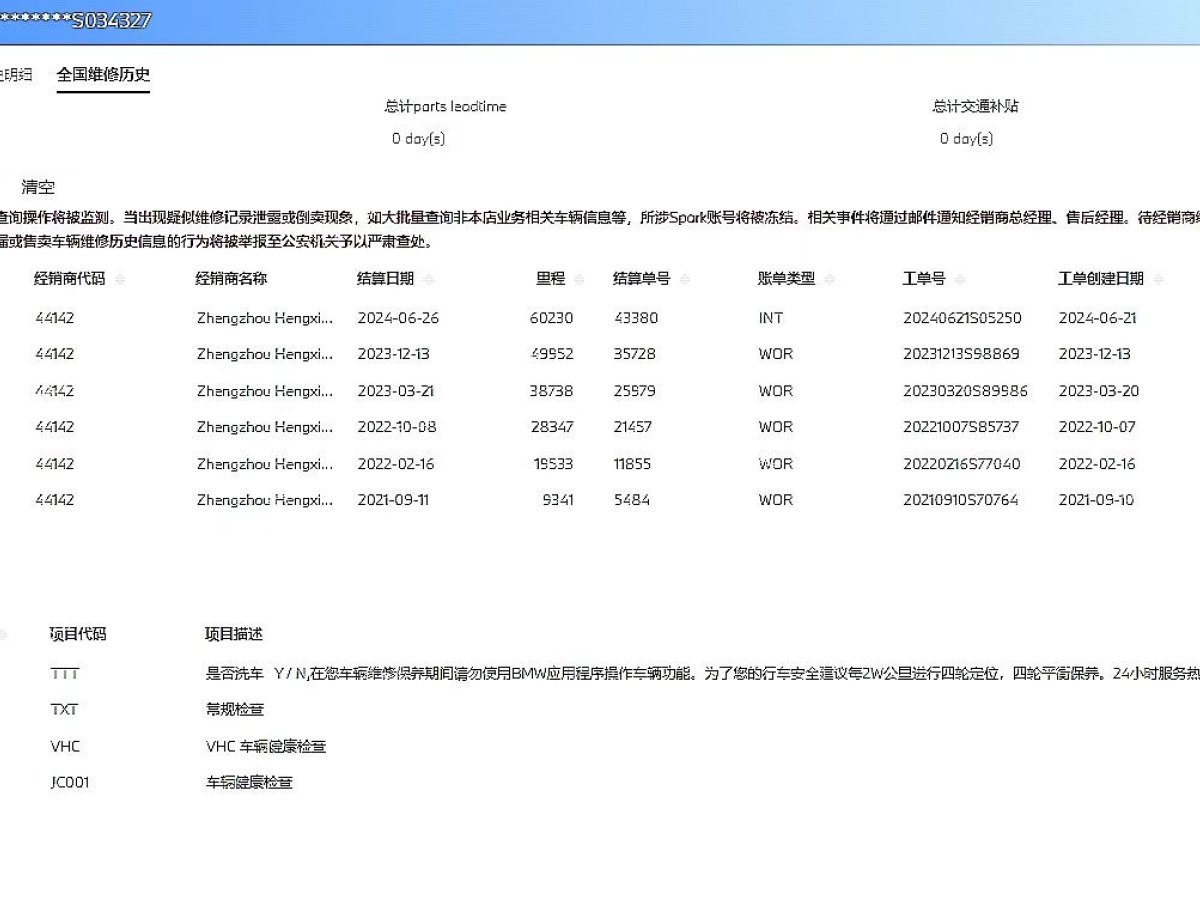Viewport: 1200px width, 900px height.
Task: Select the VHC 车辆健康检查 item
Action: pyautogui.click(x=266, y=746)
